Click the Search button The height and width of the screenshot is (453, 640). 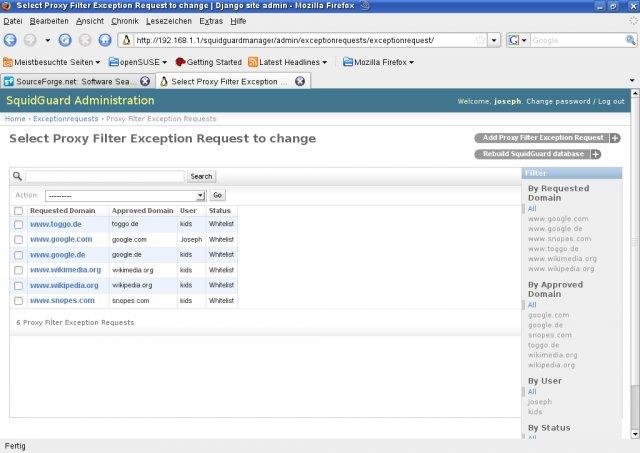click(201, 176)
